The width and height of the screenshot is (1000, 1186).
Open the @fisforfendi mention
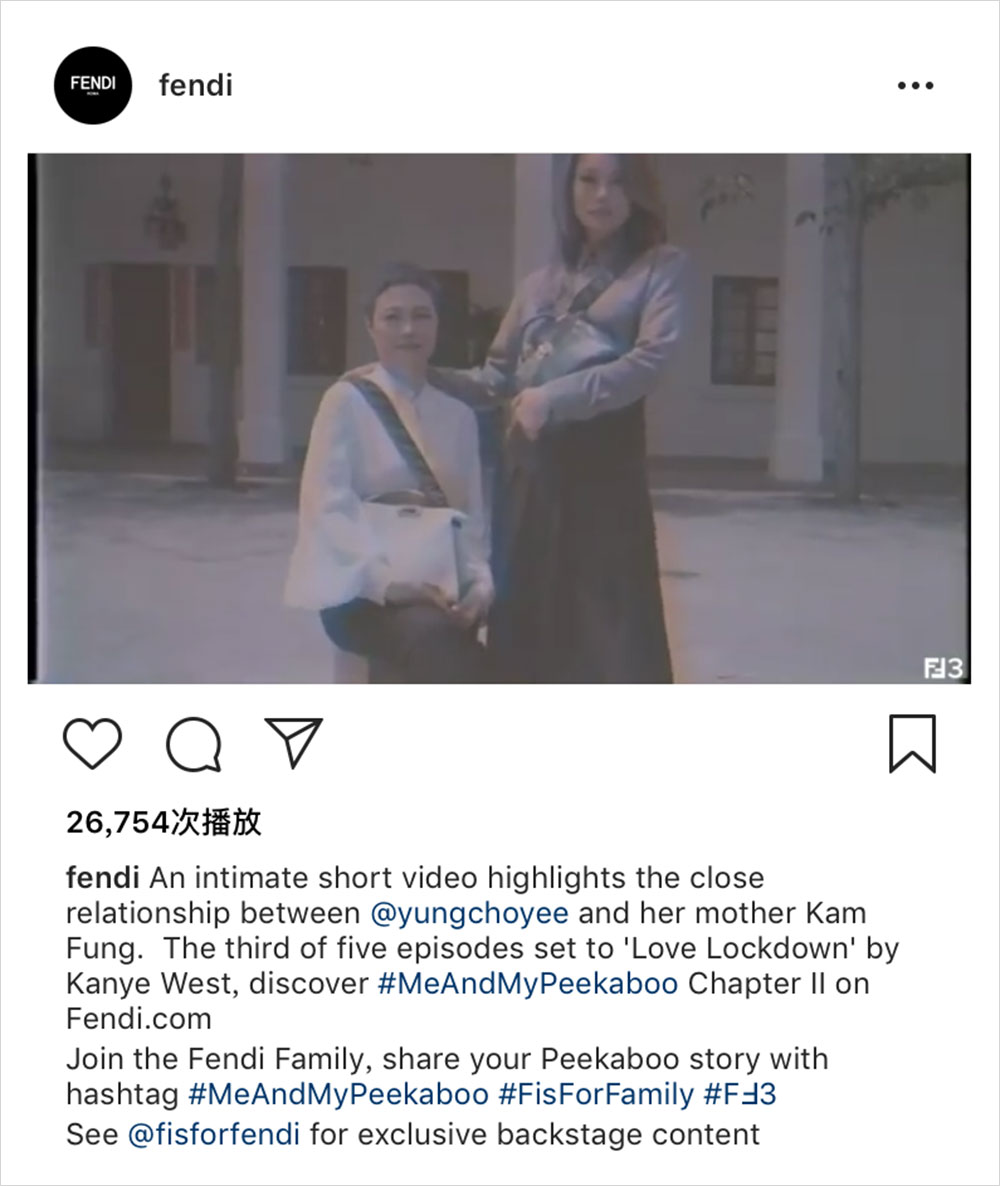[214, 1135]
